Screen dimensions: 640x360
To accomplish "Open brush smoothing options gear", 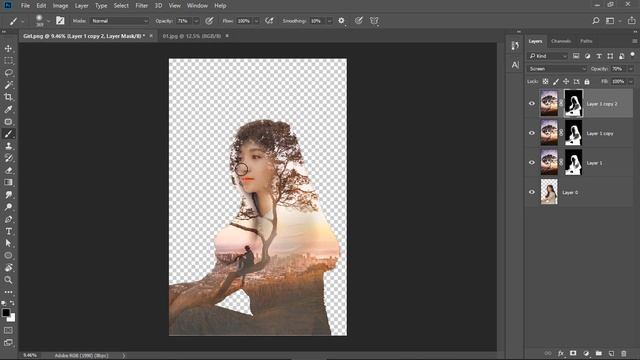I will (x=341, y=20).
